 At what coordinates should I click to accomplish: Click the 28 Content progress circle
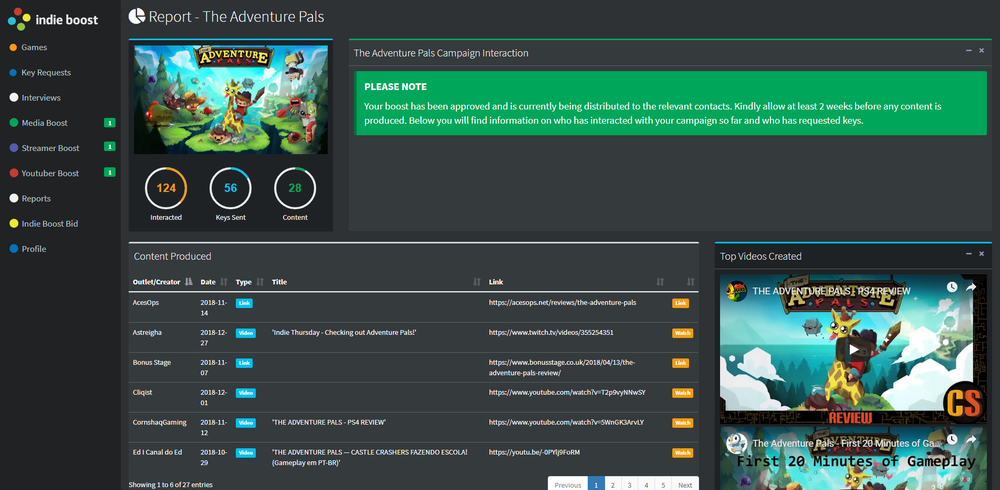click(295, 188)
